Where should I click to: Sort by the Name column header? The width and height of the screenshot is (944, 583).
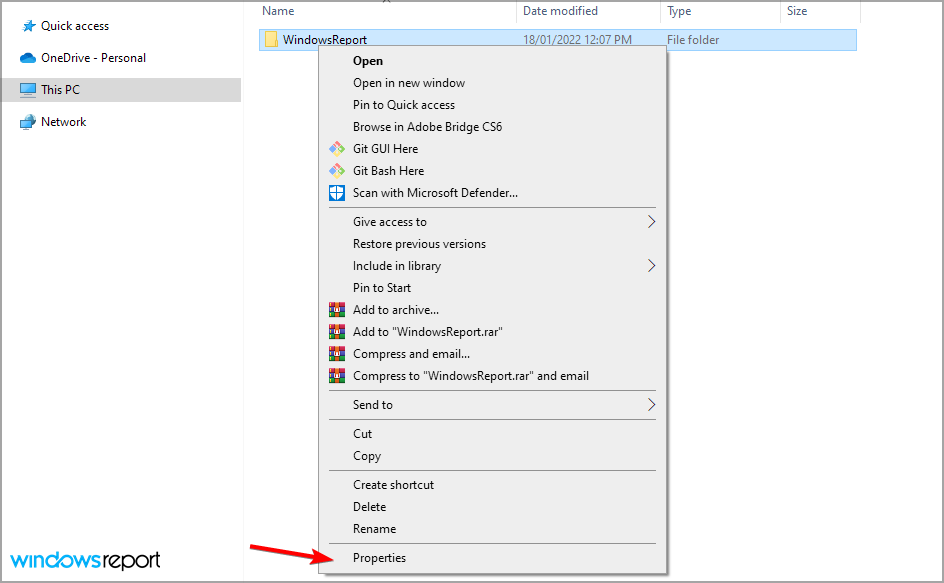pyautogui.click(x=279, y=11)
